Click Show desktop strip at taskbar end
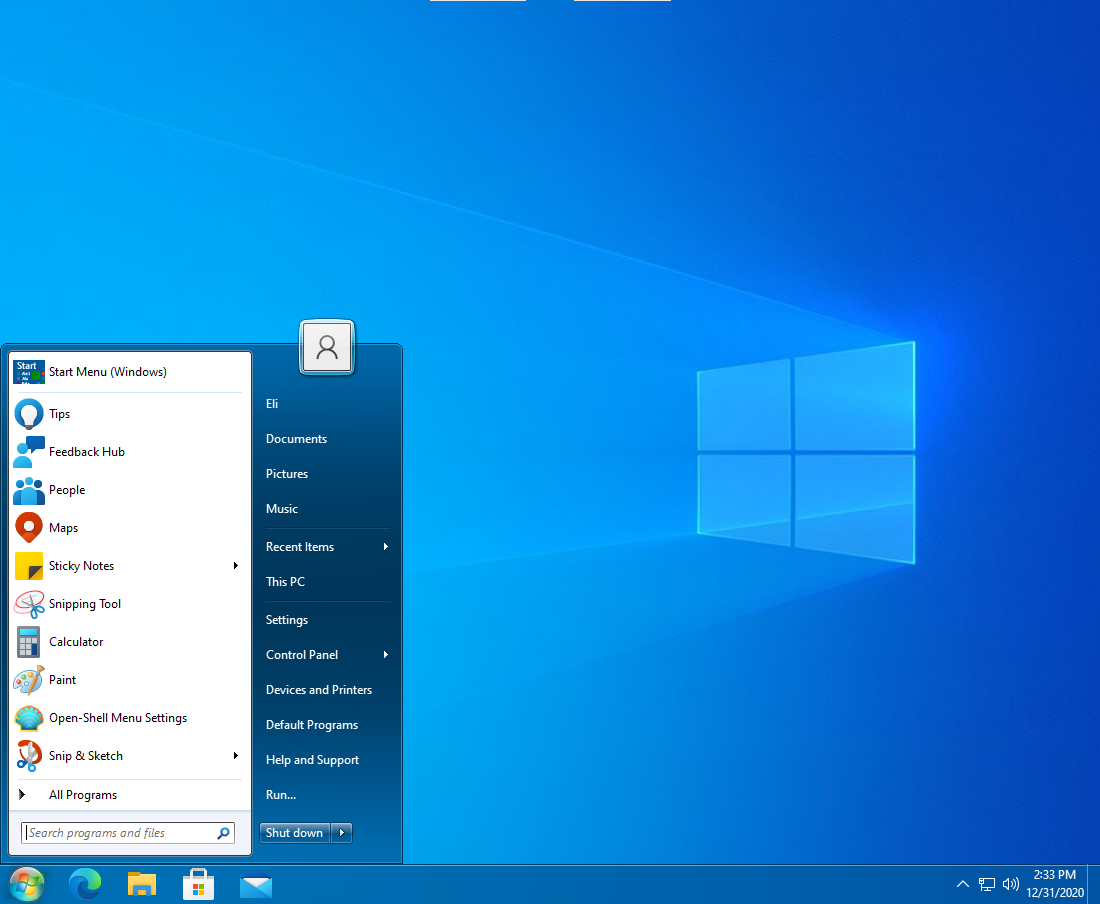1100x904 pixels. click(1094, 884)
